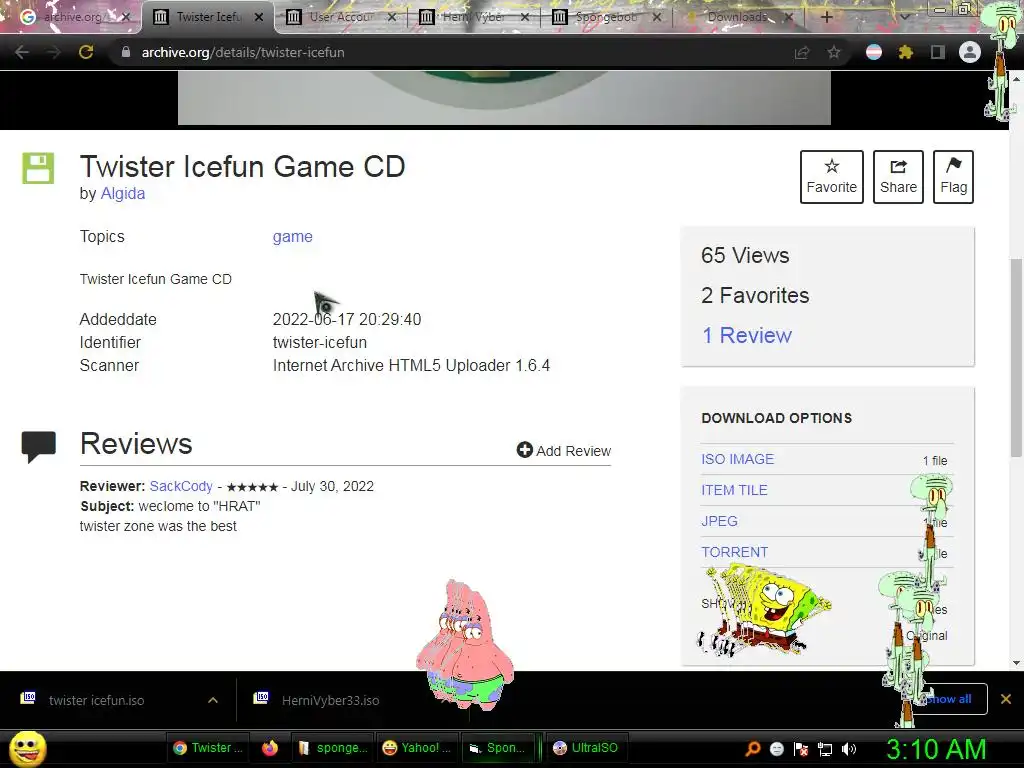1024x768 pixels.
Task: Click the 65 Views text
Action: 745,255
